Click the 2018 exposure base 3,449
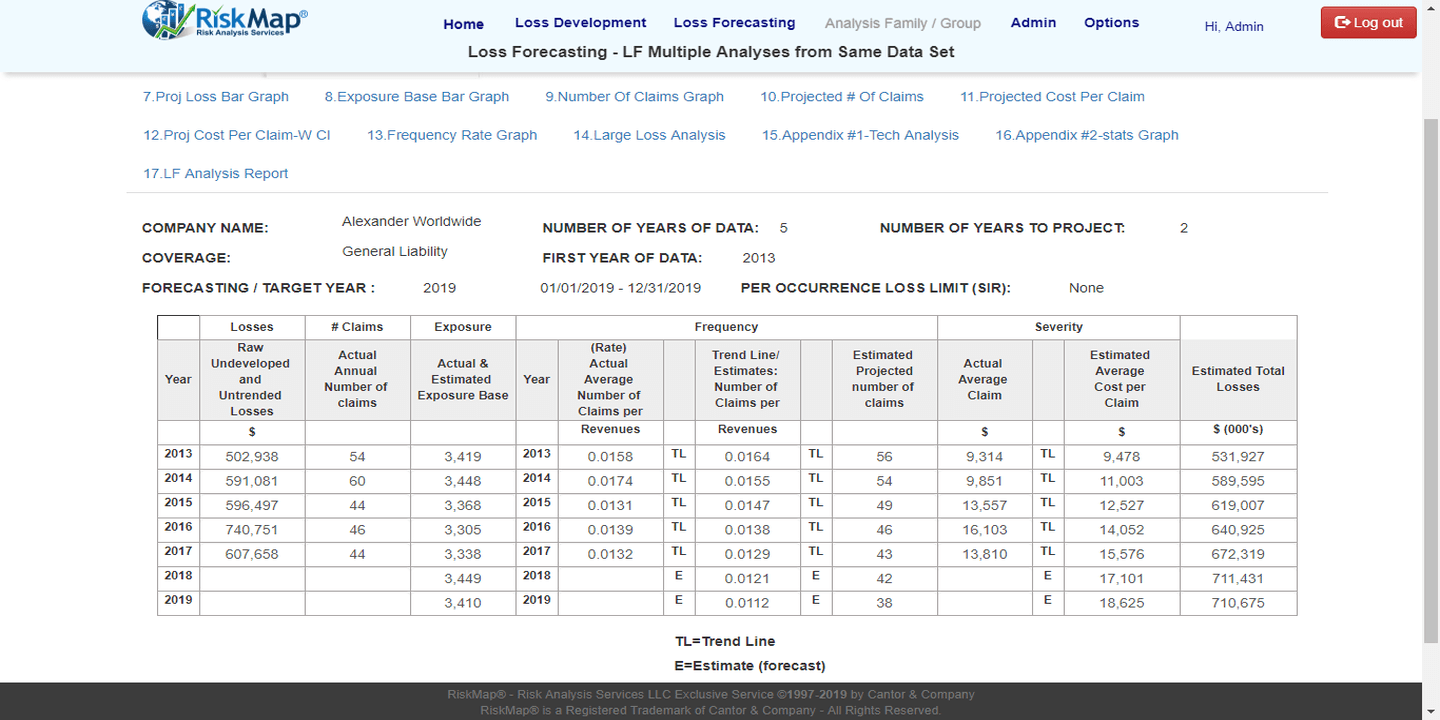1440x720 pixels. click(463, 578)
